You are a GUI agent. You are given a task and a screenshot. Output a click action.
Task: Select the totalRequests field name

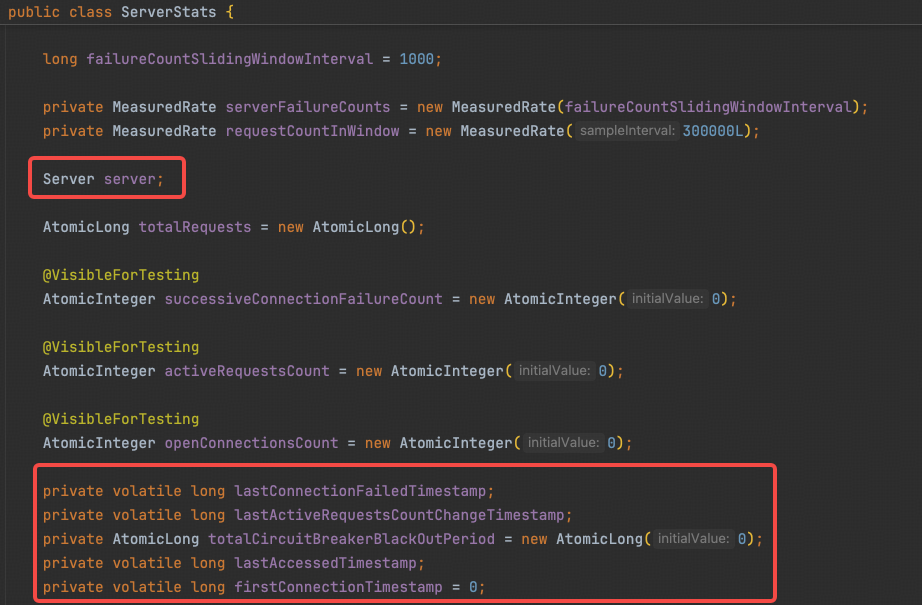(x=195, y=227)
